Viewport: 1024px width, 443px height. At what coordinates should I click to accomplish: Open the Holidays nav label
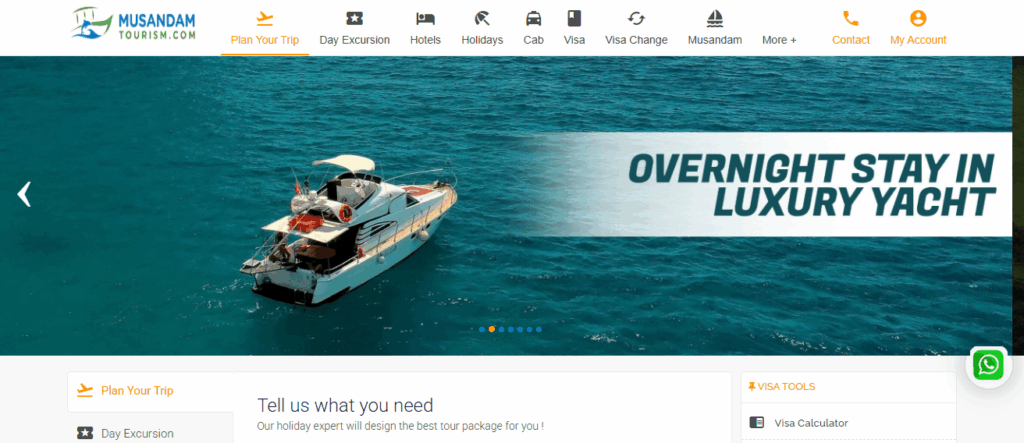coord(482,40)
